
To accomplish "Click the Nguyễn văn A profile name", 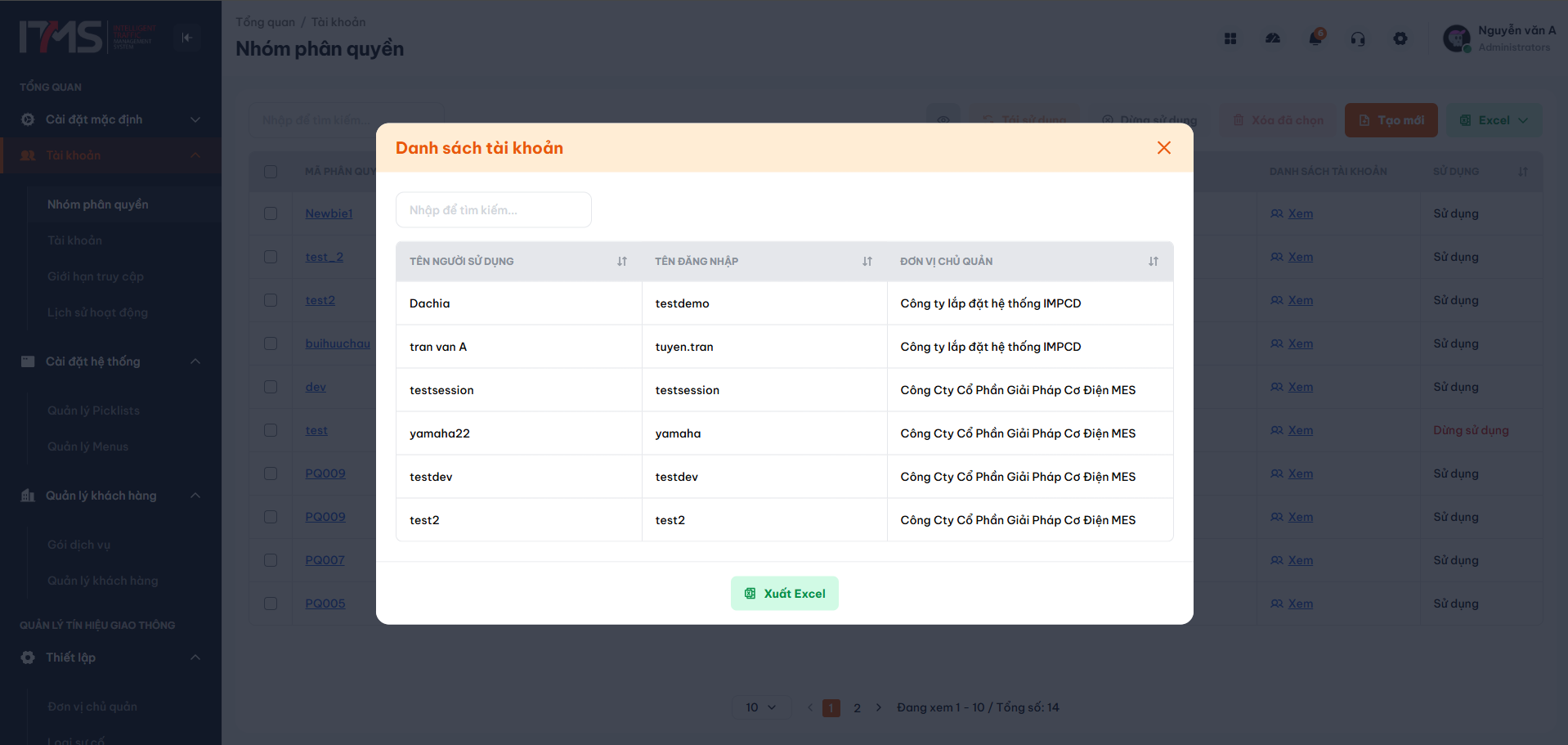I will click(1517, 30).
